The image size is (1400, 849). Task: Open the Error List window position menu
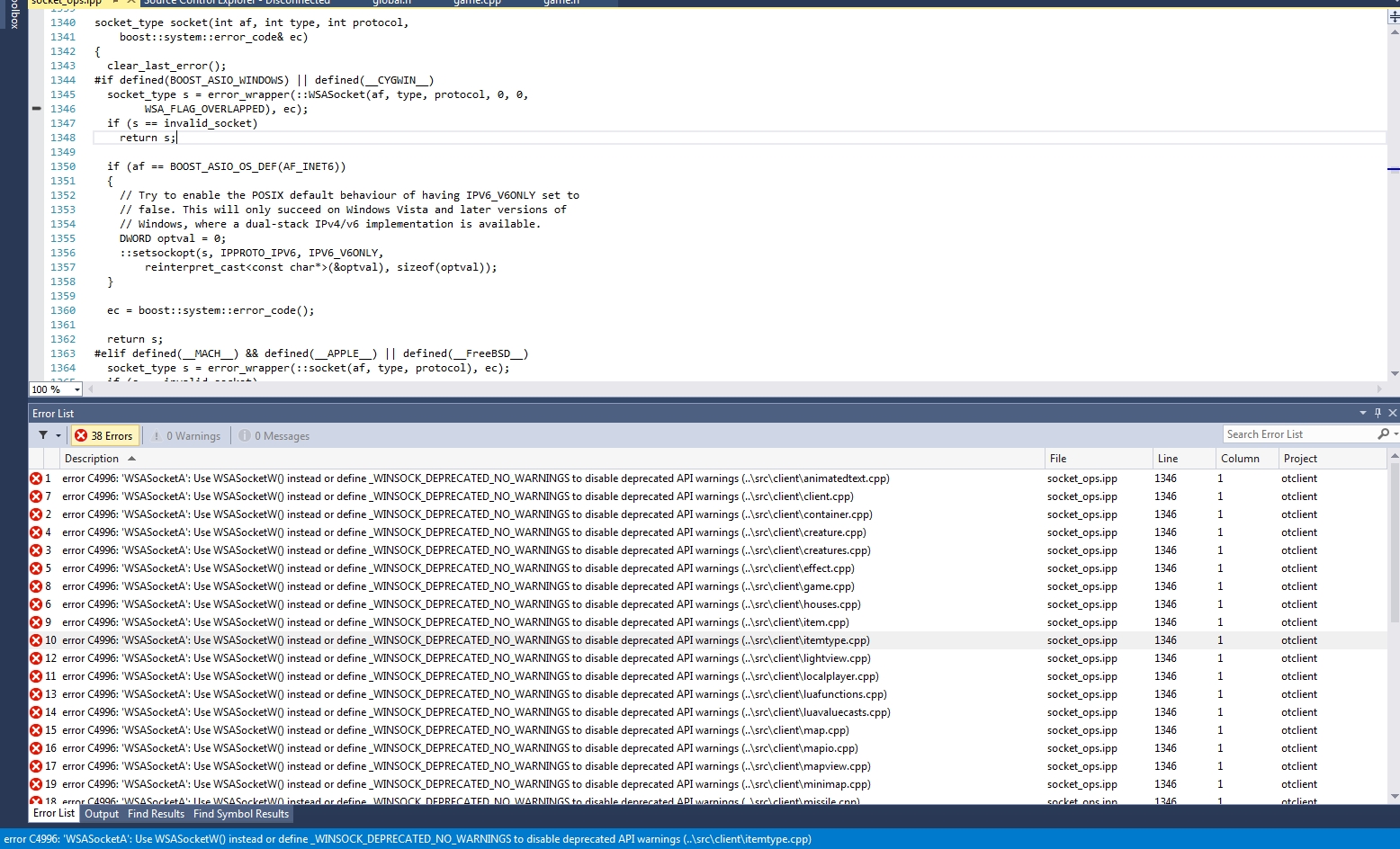(x=1362, y=413)
